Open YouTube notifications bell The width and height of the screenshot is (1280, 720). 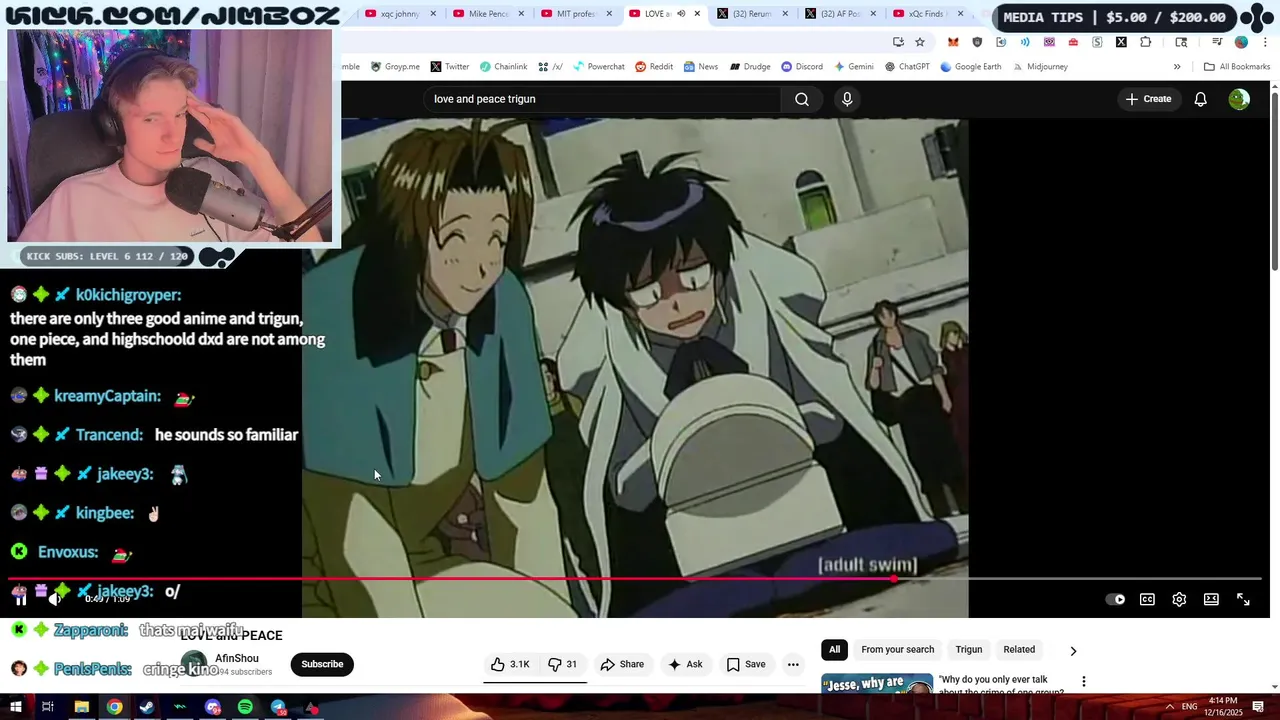(x=1200, y=99)
